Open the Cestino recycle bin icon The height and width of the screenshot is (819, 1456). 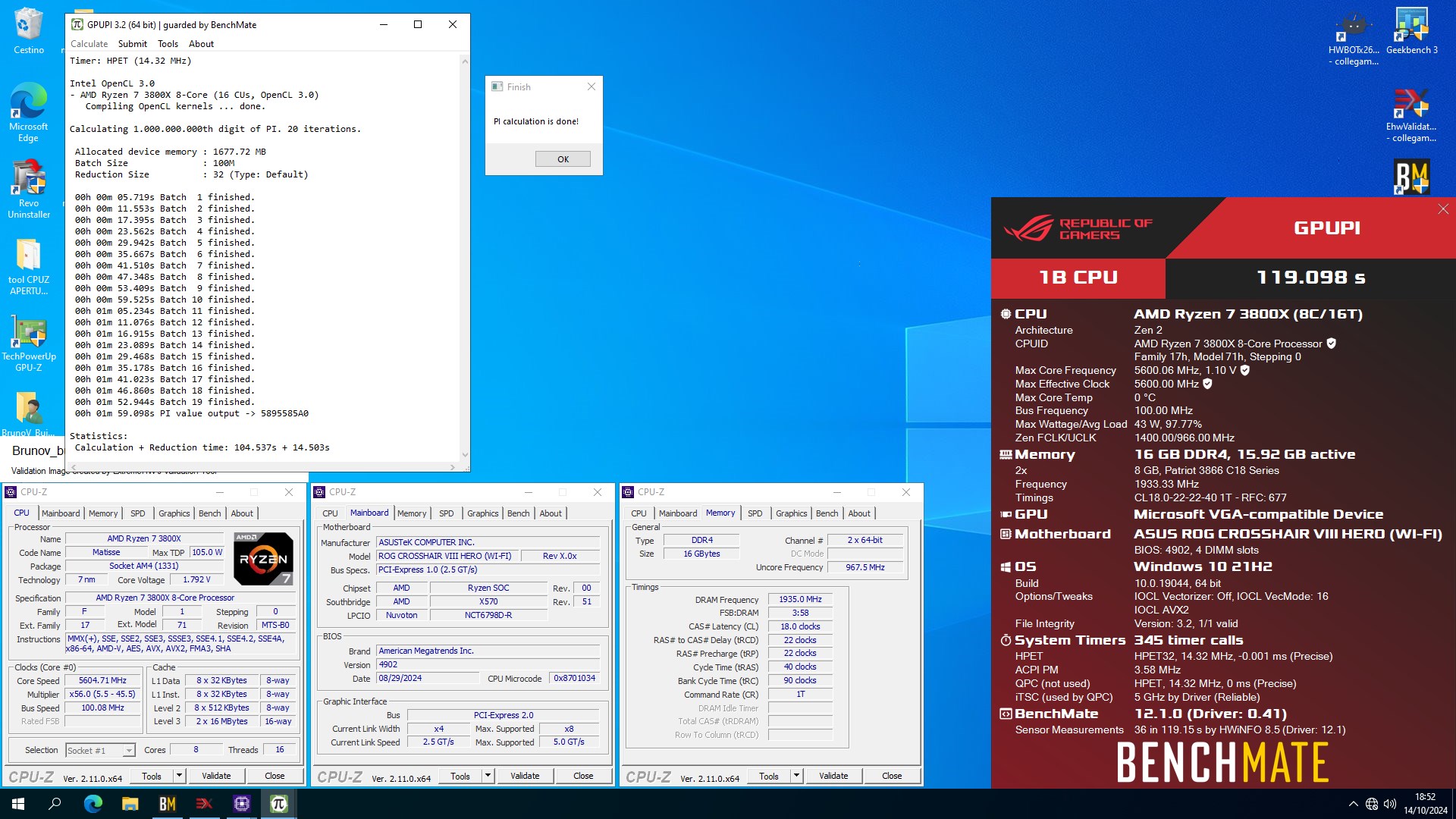coord(28,30)
